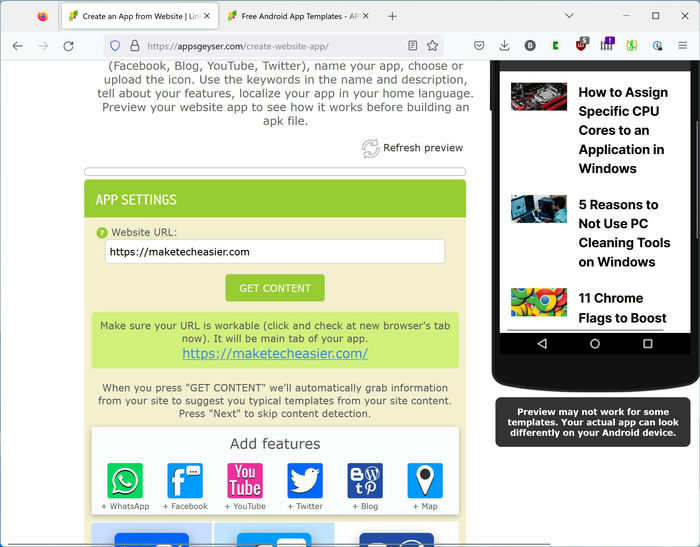Click the Preview may not work notice
700x547 pixels.
[593, 422]
